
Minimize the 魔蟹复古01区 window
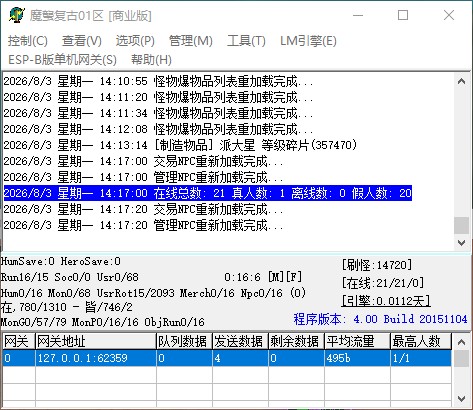[358, 15]
